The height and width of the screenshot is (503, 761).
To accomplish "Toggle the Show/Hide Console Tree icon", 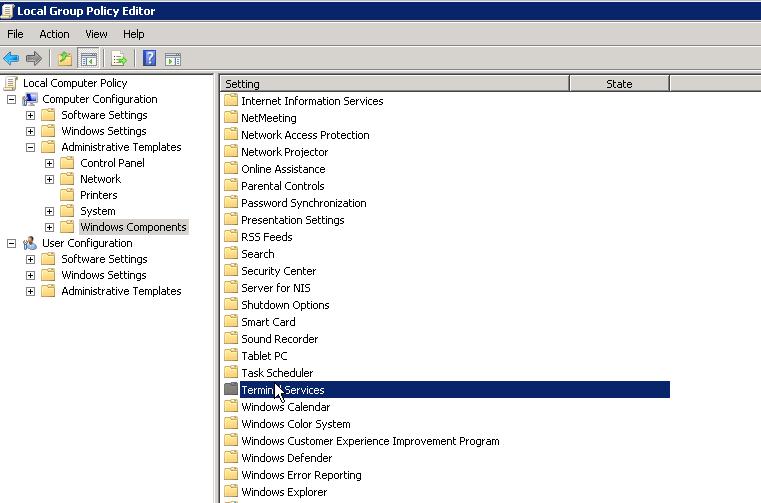I will point(88,59).
